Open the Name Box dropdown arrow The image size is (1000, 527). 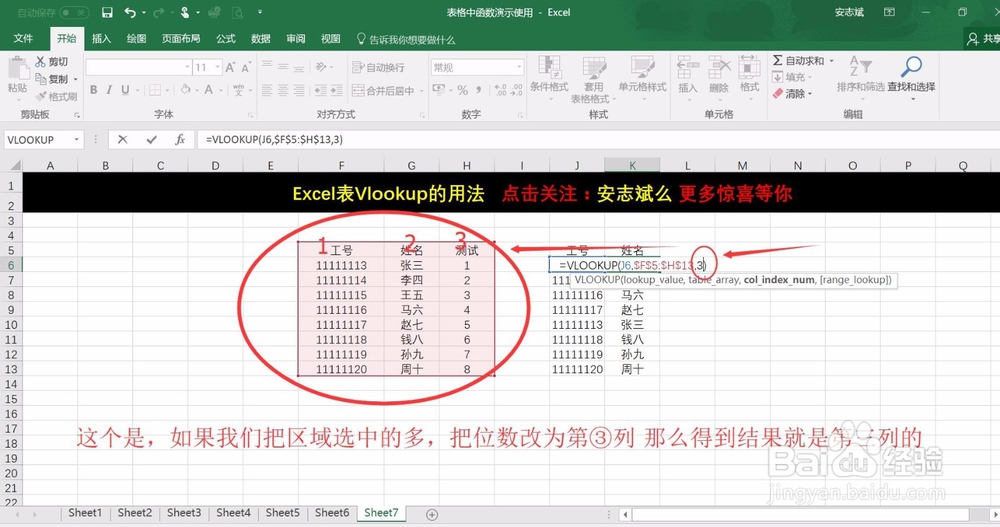(x=77, y=140)
